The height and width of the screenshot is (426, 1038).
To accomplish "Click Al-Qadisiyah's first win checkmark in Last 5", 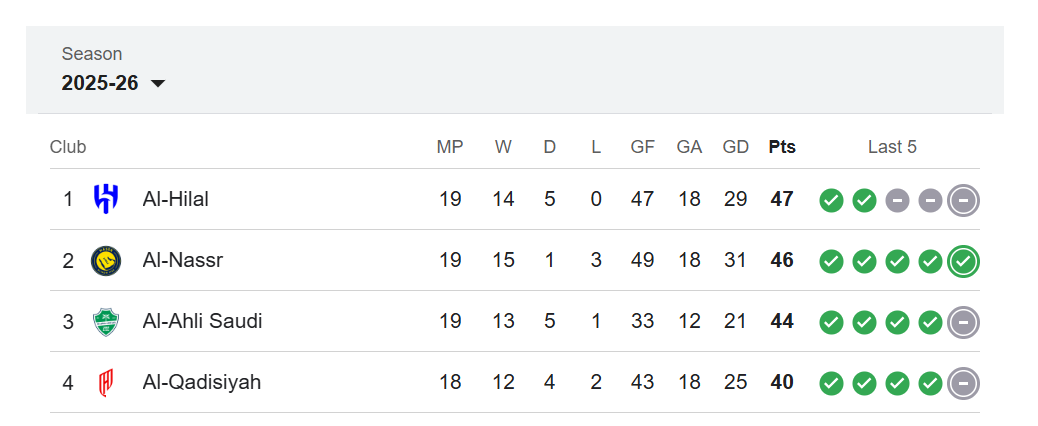I will pyautogui.click(x=831, y=383).
